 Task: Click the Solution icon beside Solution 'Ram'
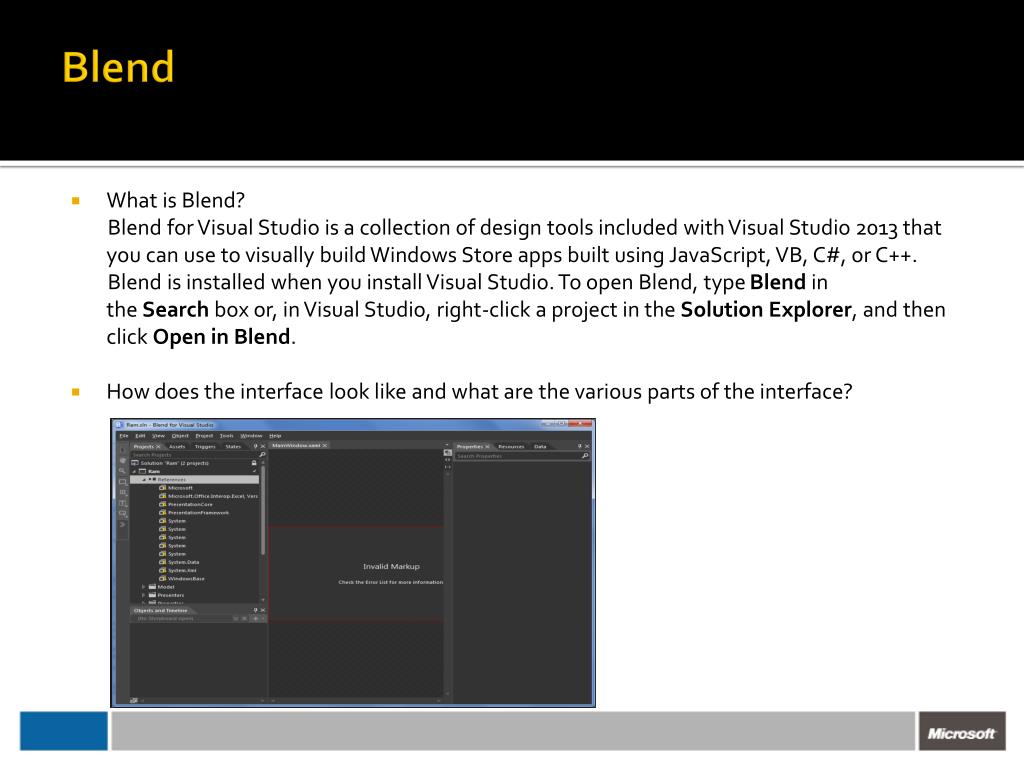(135, 463)
